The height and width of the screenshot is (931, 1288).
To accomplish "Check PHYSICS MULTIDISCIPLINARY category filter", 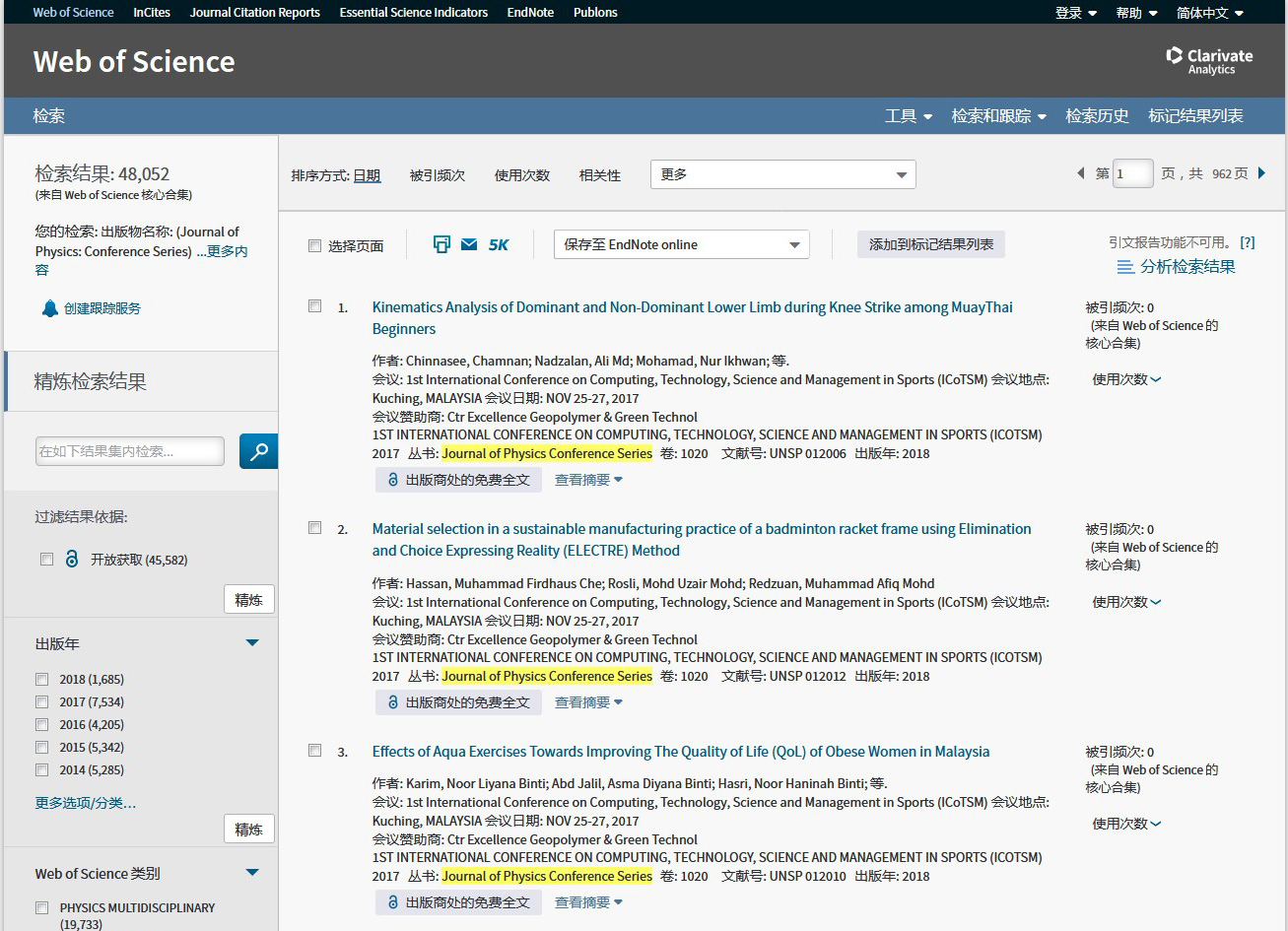I will pos(42,908).
